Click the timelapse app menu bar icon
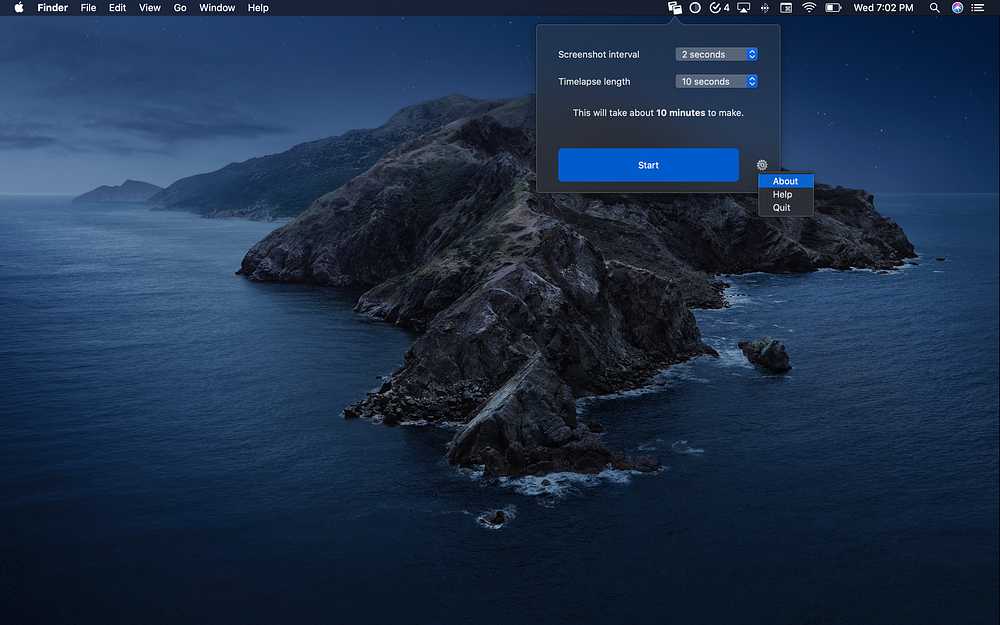 (675, 8)
